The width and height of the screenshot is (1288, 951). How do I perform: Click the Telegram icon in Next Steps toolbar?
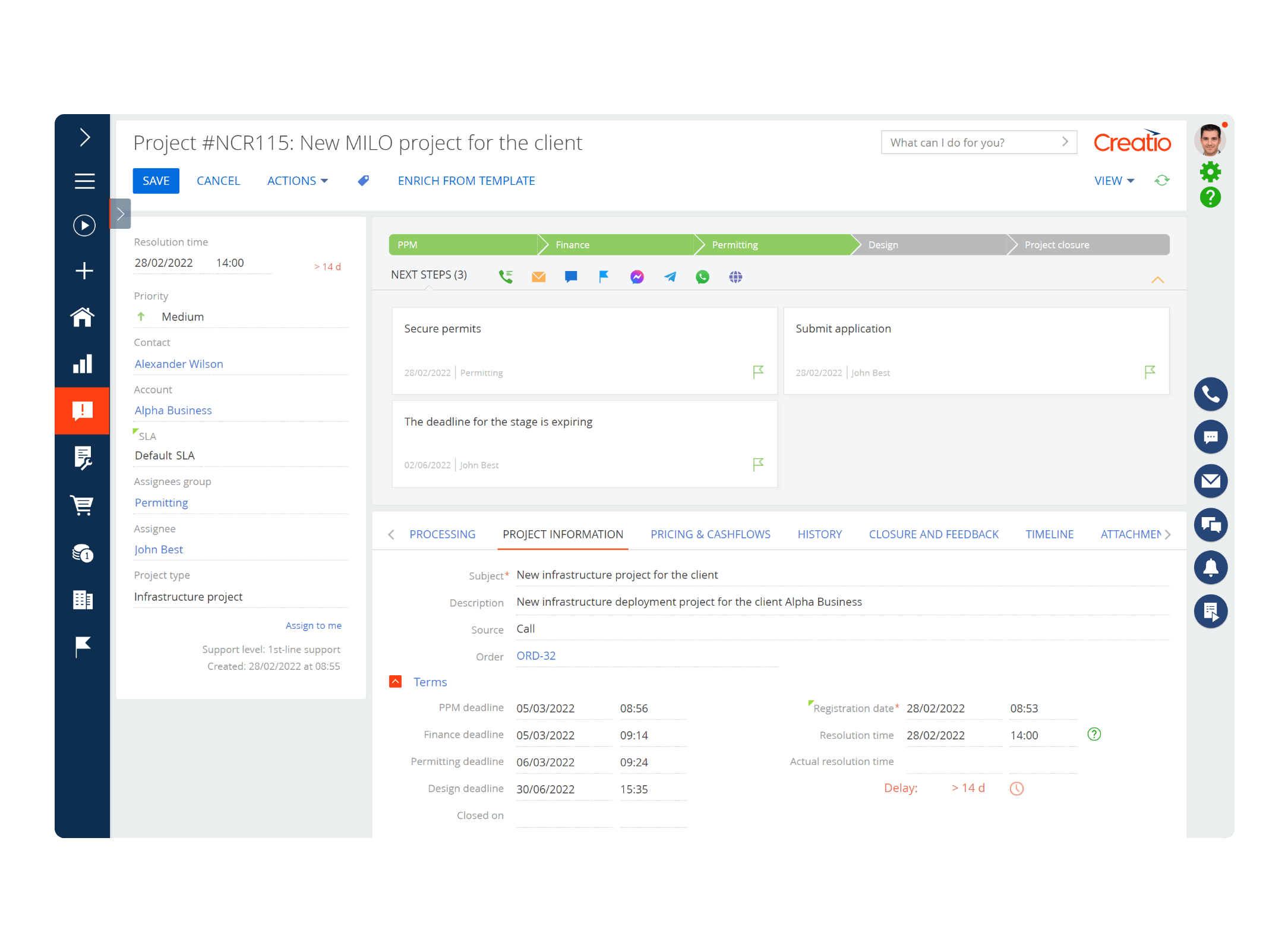coord(670,276)
